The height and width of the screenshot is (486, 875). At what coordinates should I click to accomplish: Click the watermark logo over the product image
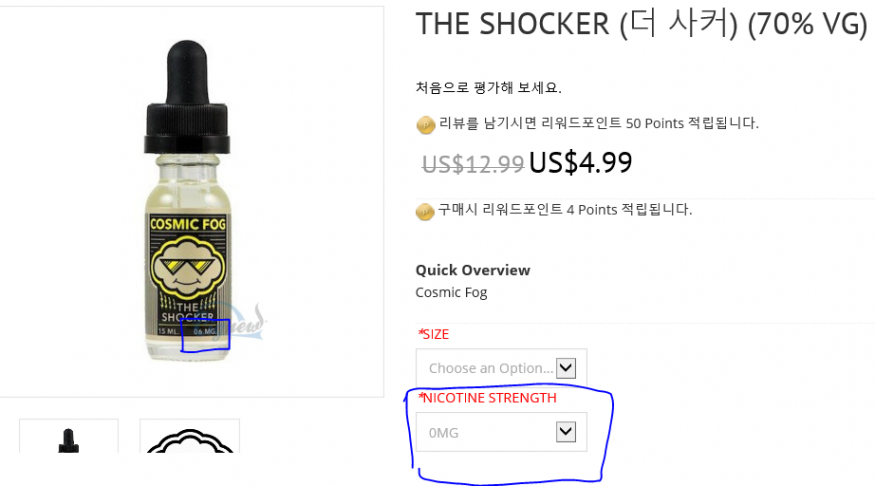tap(240, 322)
